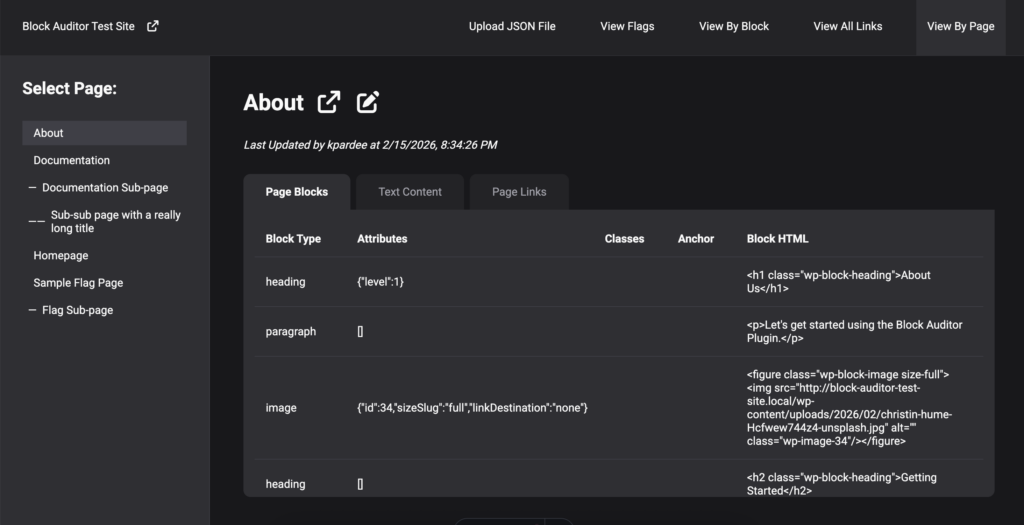The image size is (1024, 525).
Task: Open external link icon beside Block Auditor Test Site
Action: 153,26
